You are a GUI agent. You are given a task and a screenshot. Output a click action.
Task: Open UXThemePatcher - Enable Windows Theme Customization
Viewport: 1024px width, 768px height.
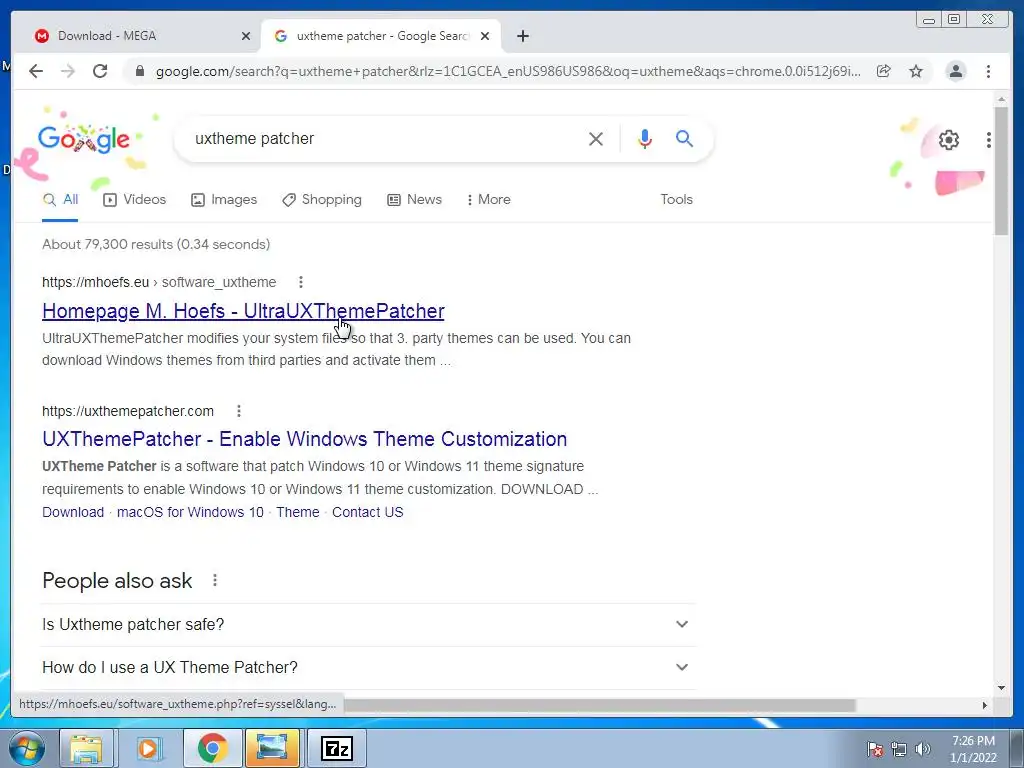(x=304, y=439)
